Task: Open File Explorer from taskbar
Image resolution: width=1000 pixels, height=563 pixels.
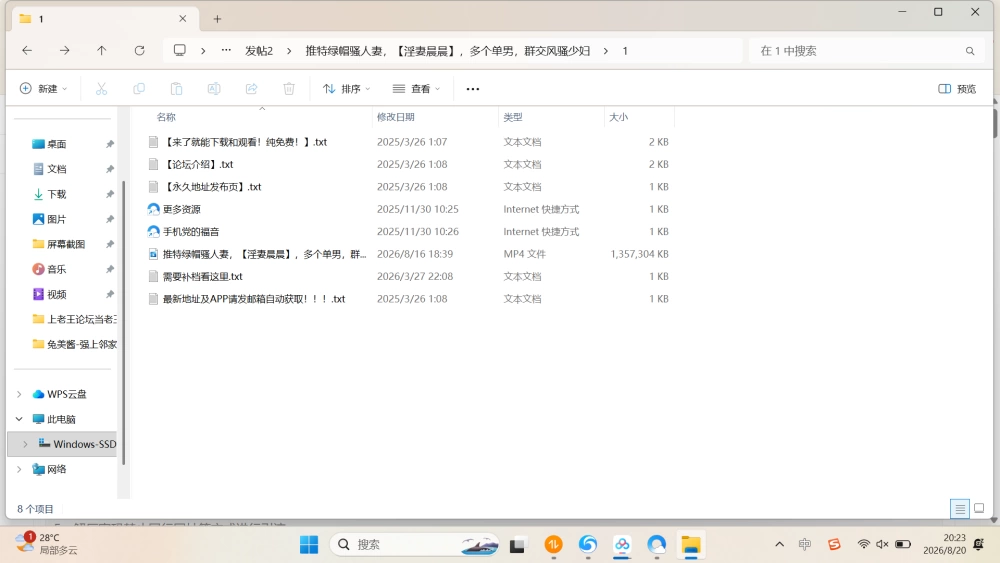Action: pyautogui.click(x=691, y=545)
